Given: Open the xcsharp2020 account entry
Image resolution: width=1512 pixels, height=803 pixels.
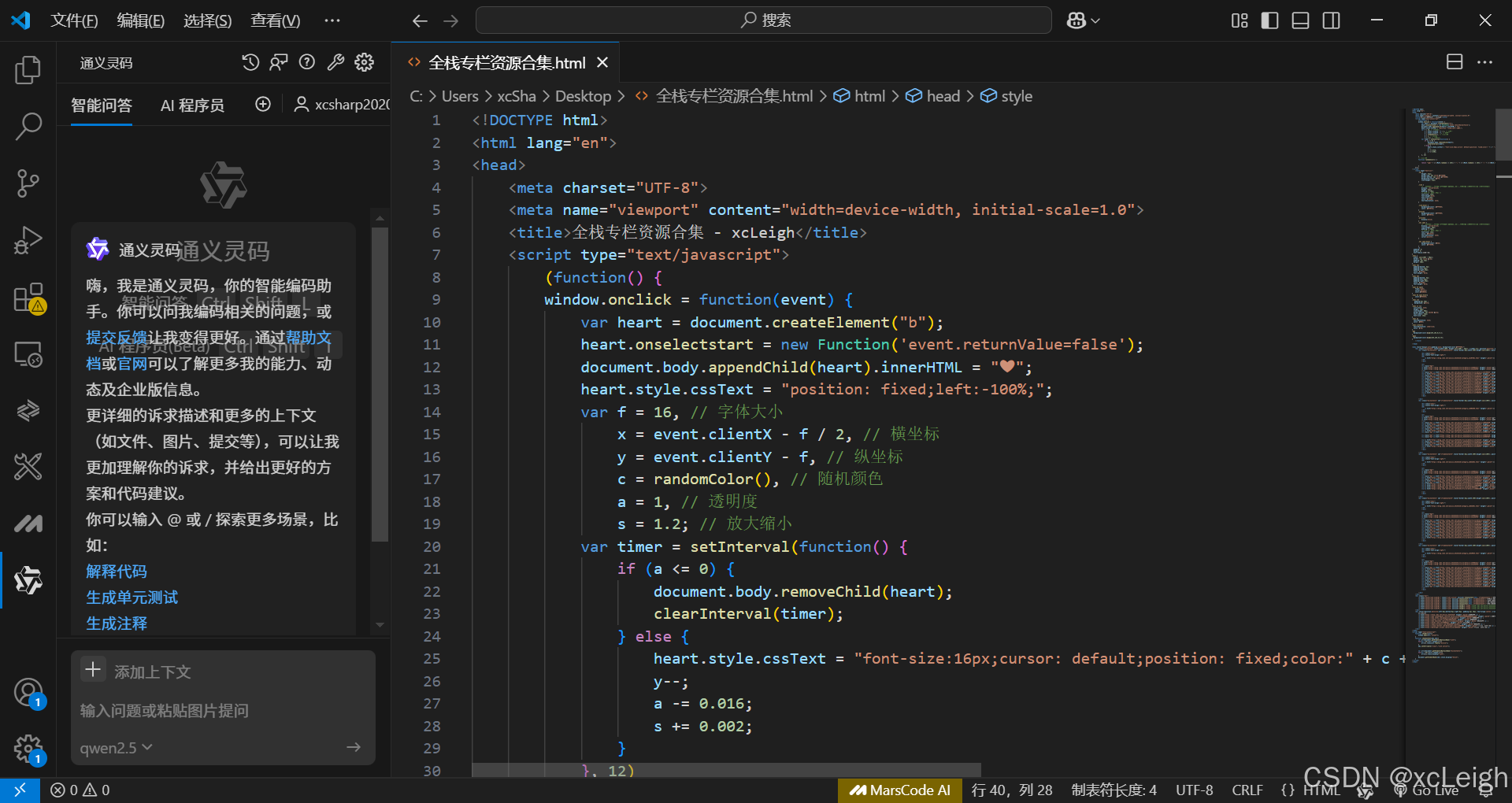Looking at the screenshot, I should pos(342,104).
